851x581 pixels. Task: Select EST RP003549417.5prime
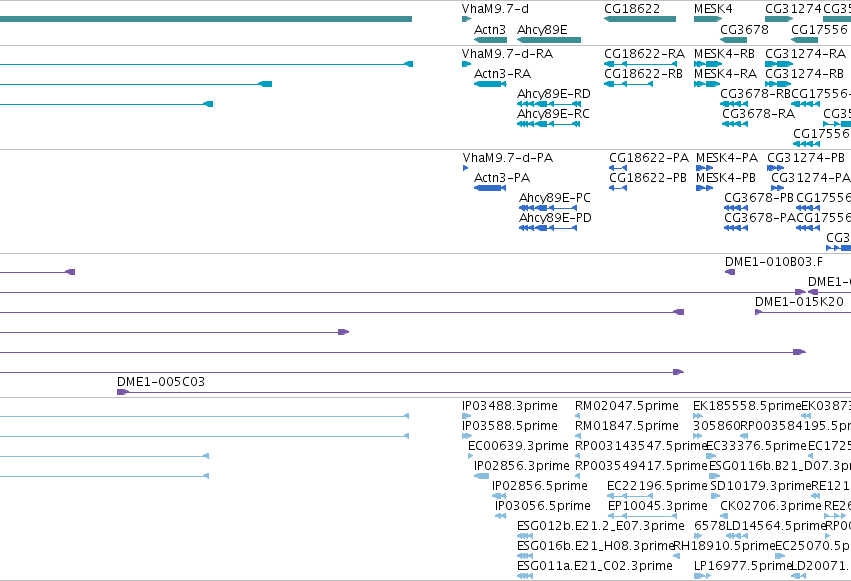pos(577,476)
